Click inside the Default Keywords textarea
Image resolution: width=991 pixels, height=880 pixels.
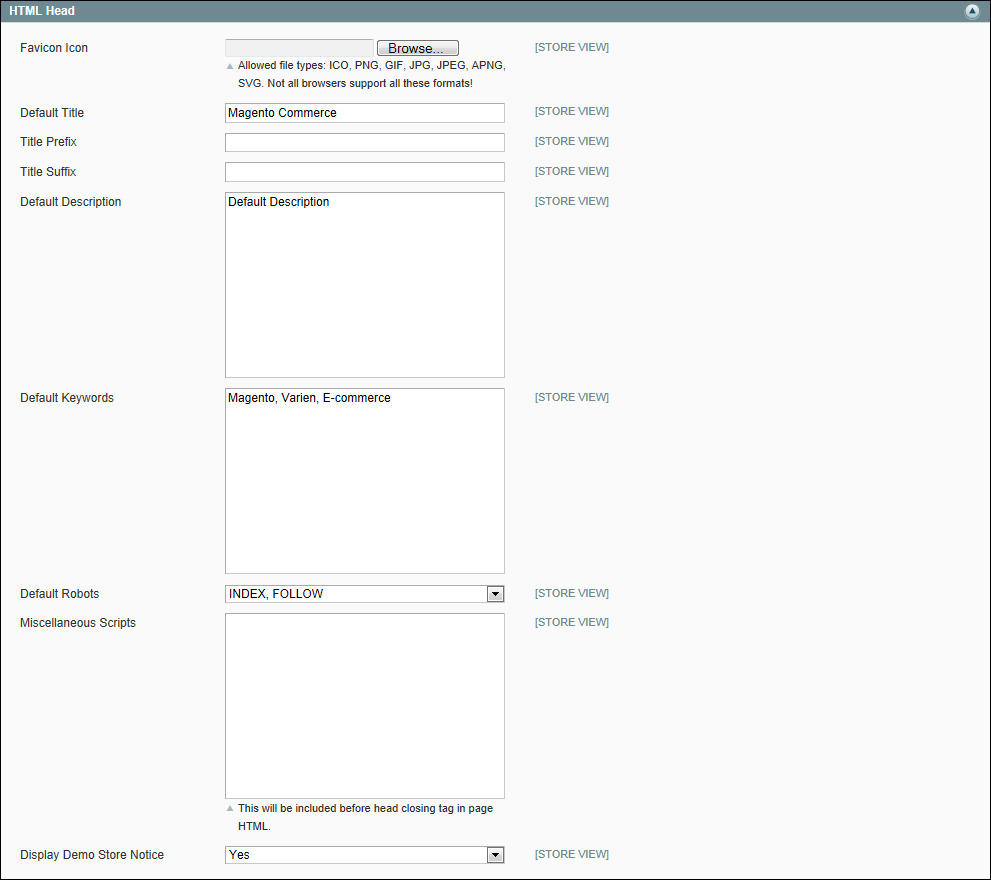click(x=365, y=481)
